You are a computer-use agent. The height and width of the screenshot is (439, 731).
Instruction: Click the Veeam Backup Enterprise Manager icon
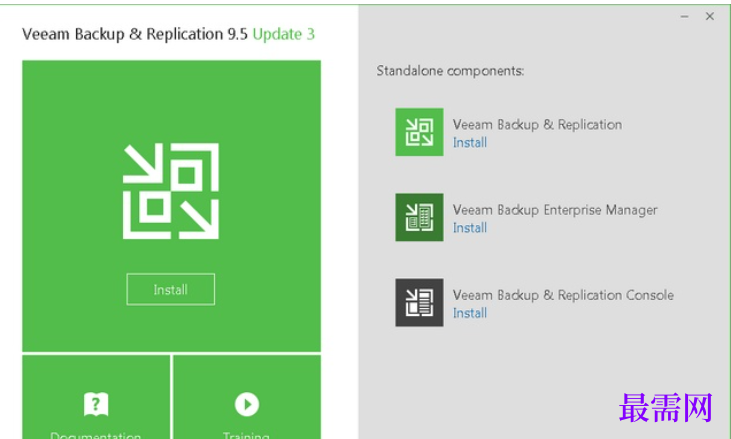pyautogui.click(x=419, y=217)
